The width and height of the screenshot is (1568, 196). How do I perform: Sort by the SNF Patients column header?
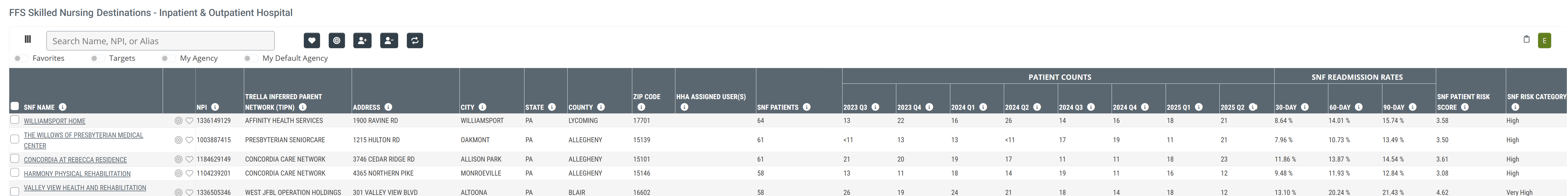click(777, 107)
